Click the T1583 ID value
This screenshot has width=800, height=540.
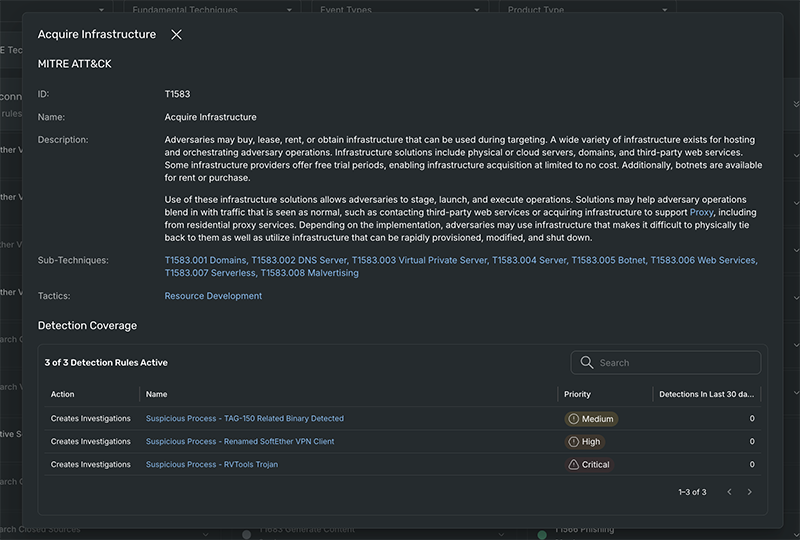pyautogui.click(x=177, y=94)
